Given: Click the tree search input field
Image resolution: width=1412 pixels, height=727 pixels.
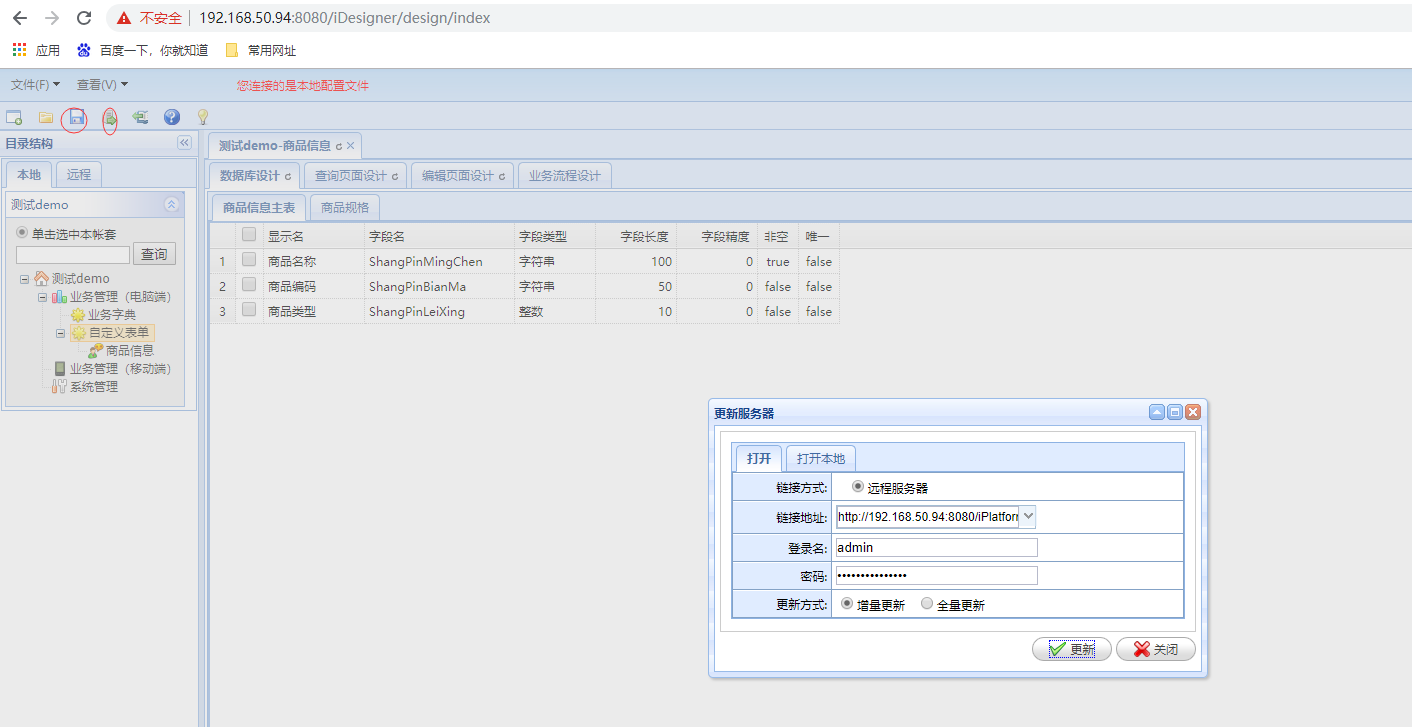Looking at the screenshot, I should [x=73, y=255].
